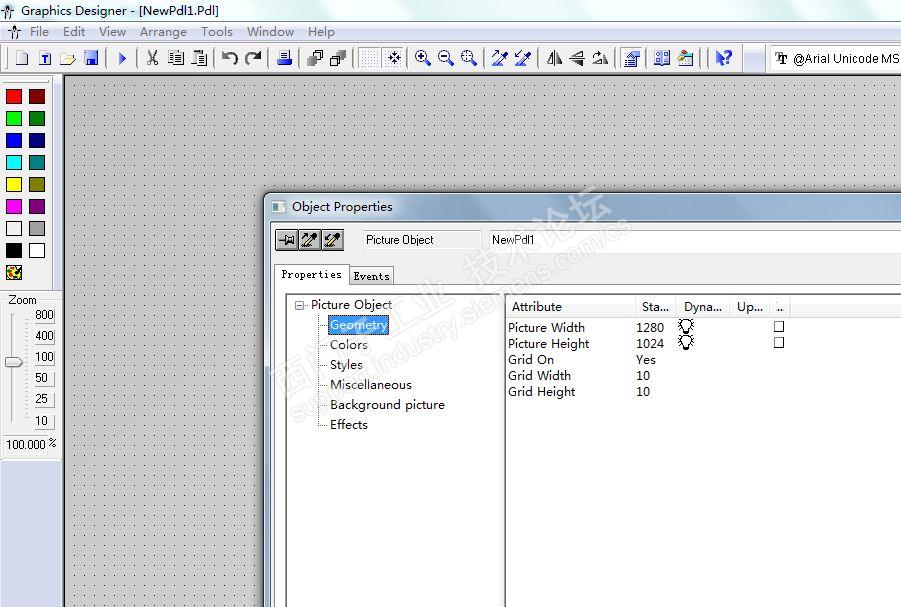Switch to the Events tab
901x607 pixels.
click(371, 276)
